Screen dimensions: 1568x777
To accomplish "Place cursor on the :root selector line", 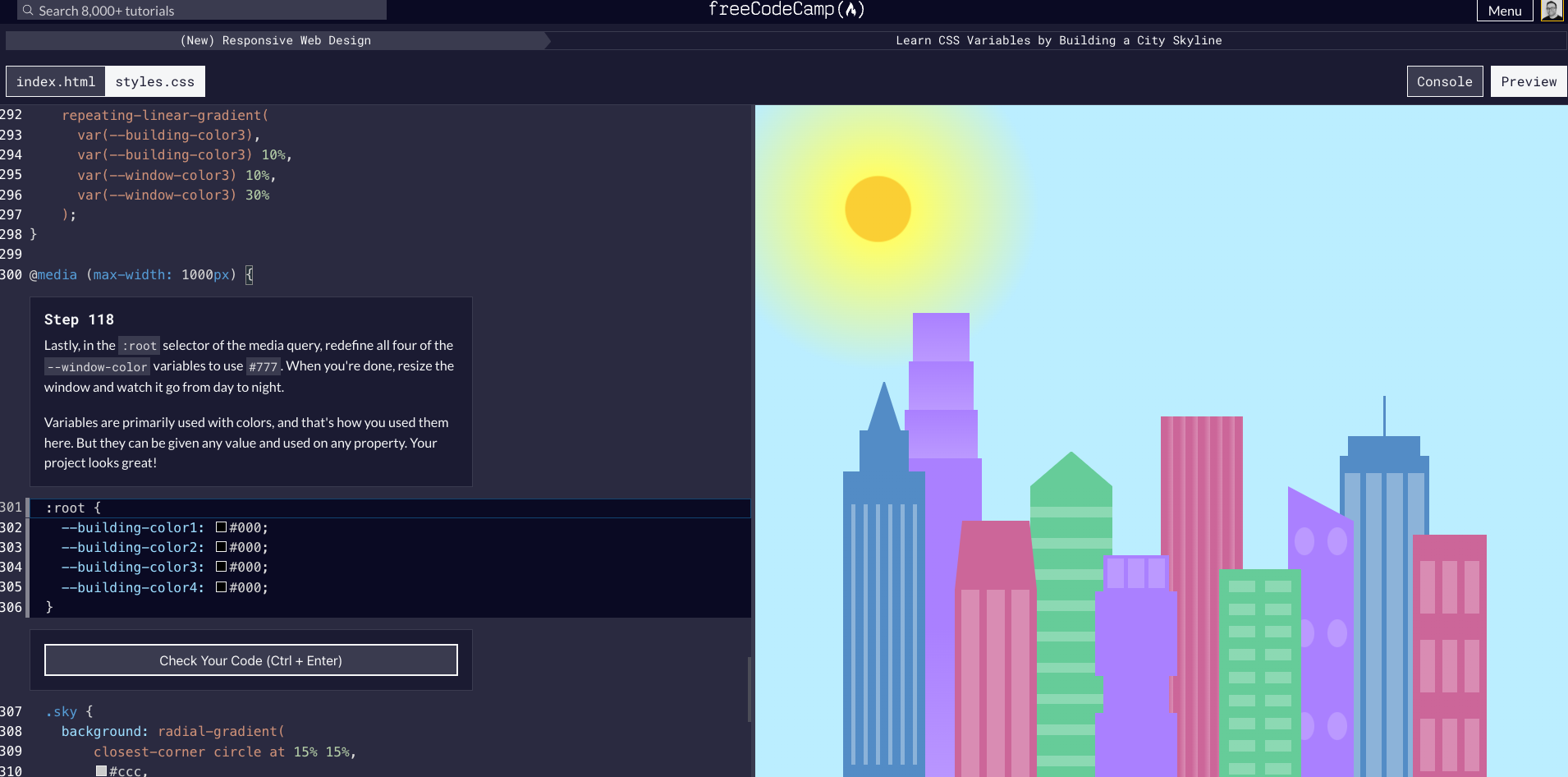I will pyautogui.click(x=74, y=508).
